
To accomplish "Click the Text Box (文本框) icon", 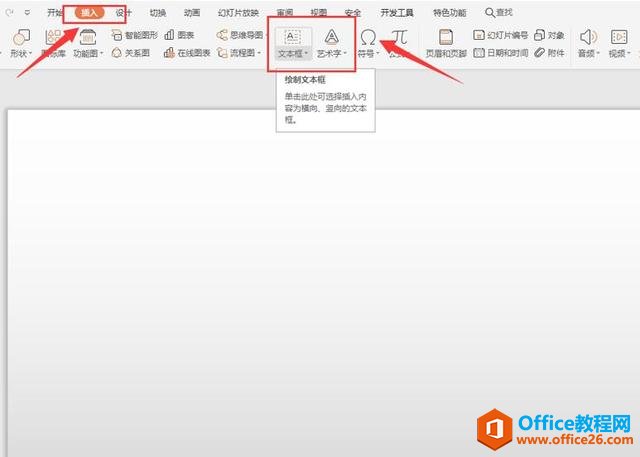I will 293,37.
